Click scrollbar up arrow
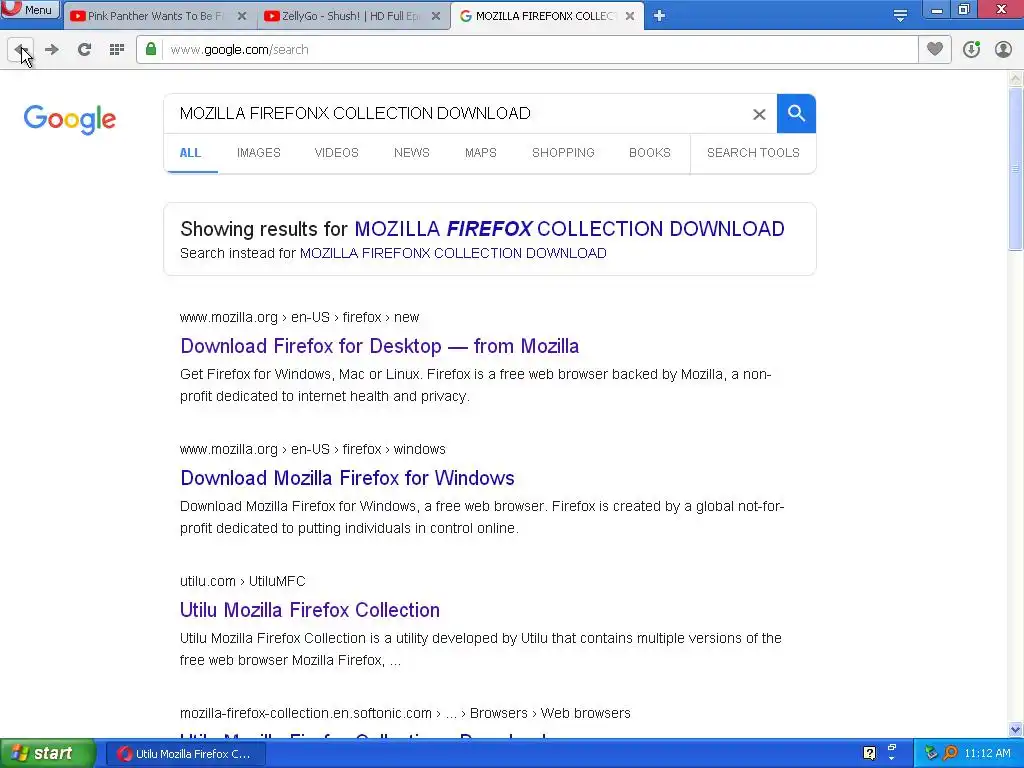Image resolution: width=1024 pixels, height=768 pixels. click(x=1016, y=79)
